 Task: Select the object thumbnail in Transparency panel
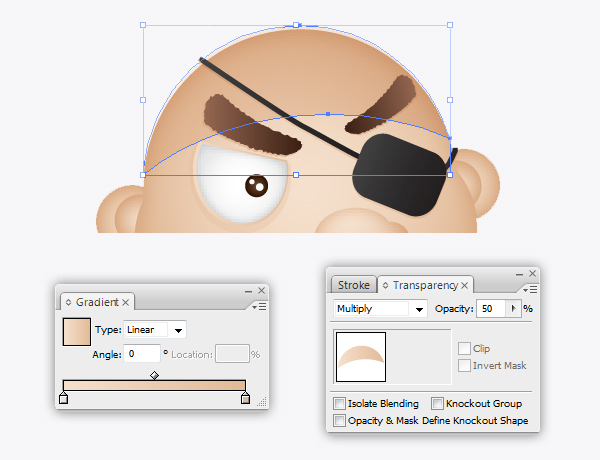click(x=361, y=357)
